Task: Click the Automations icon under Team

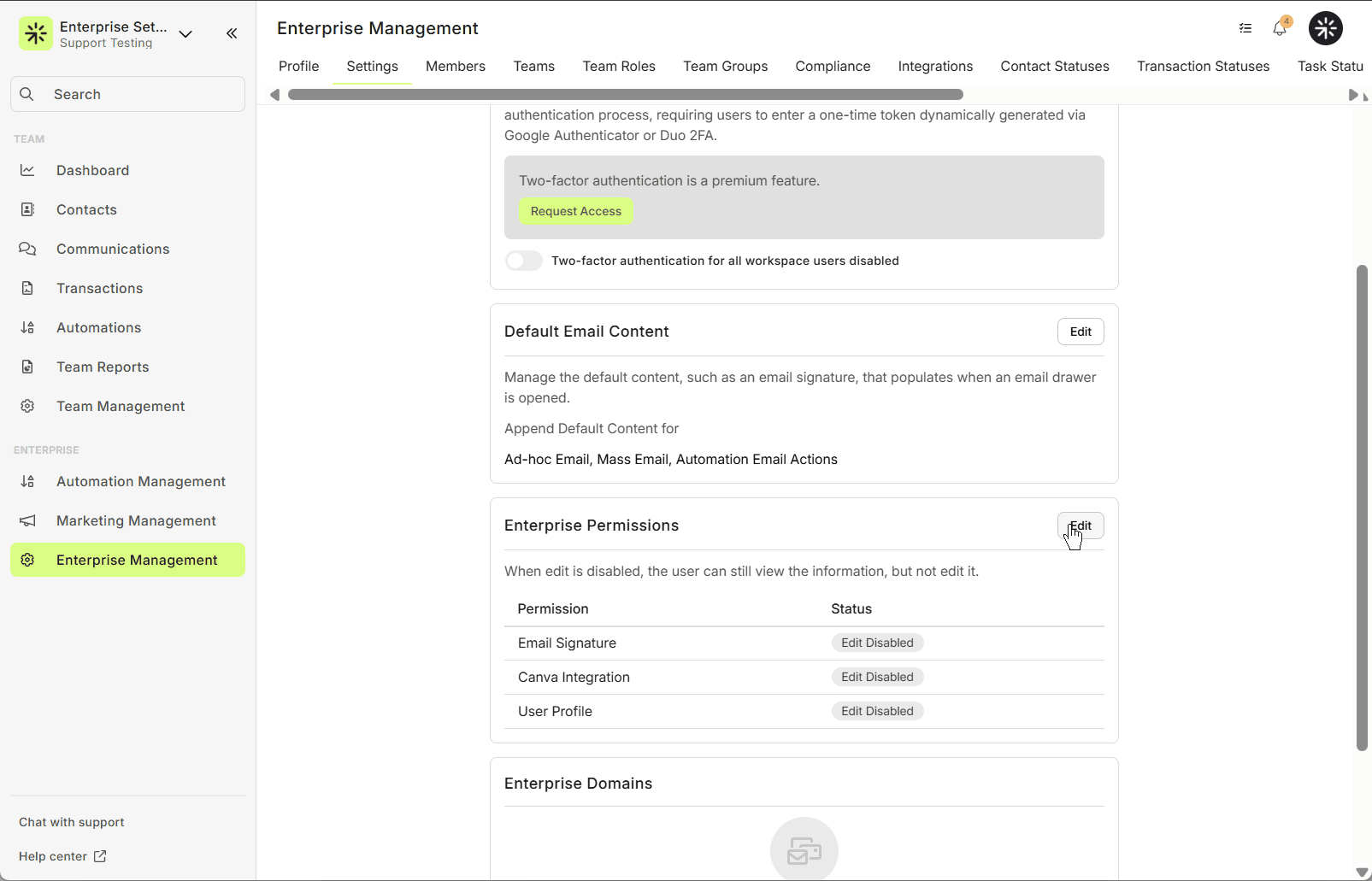Action: tap(27, 327)
